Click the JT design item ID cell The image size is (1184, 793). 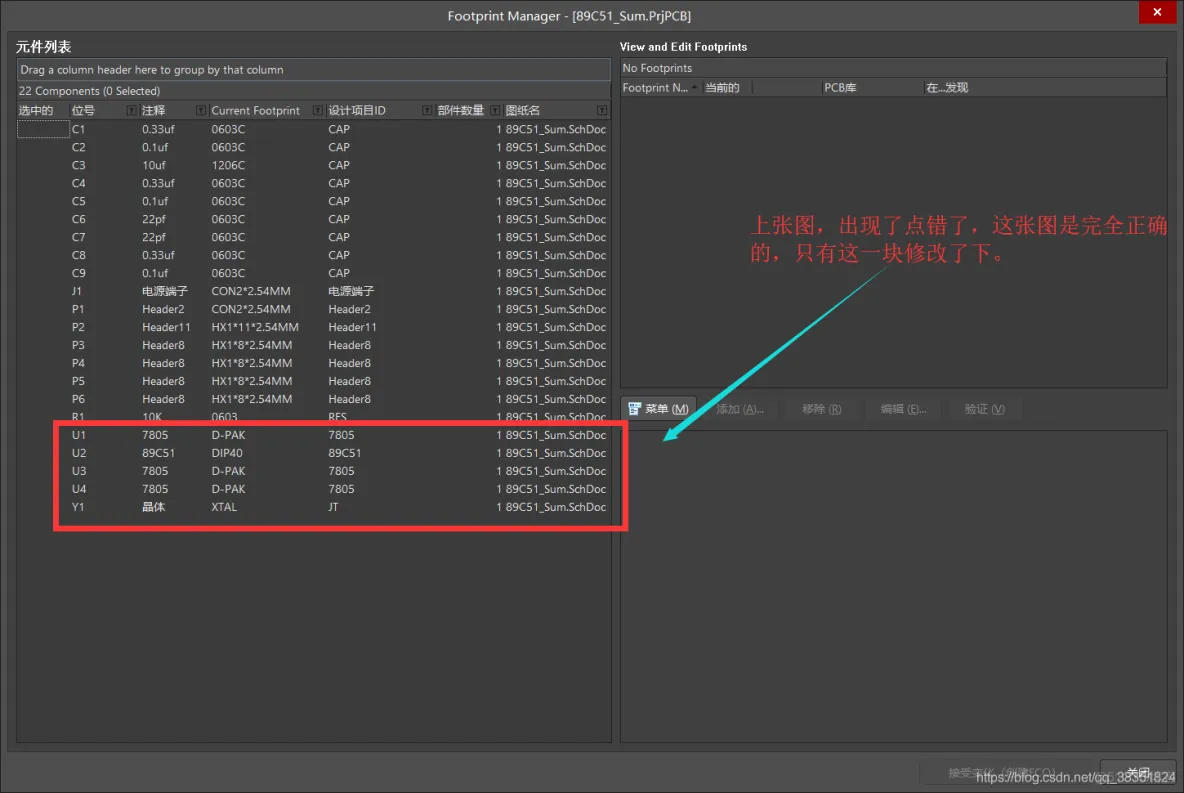(333, 508)
